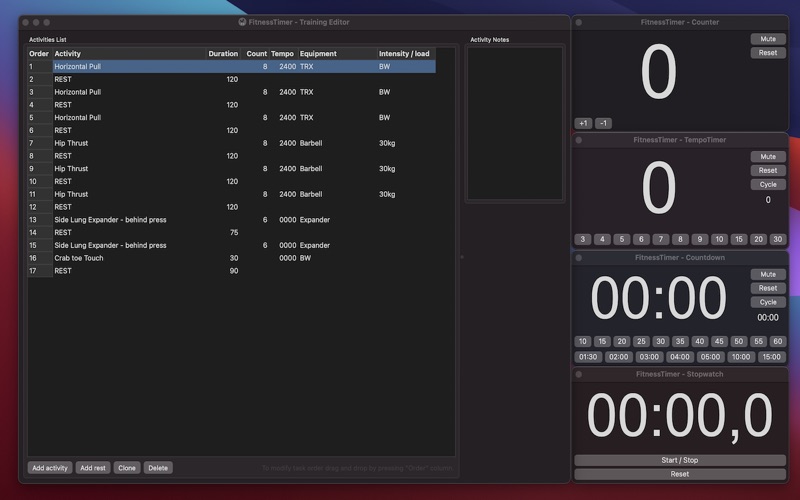Click the 30kg load cell in row 9
This screenshot has height=500, width=800.
pyautogui.click(x=406, y=168)
